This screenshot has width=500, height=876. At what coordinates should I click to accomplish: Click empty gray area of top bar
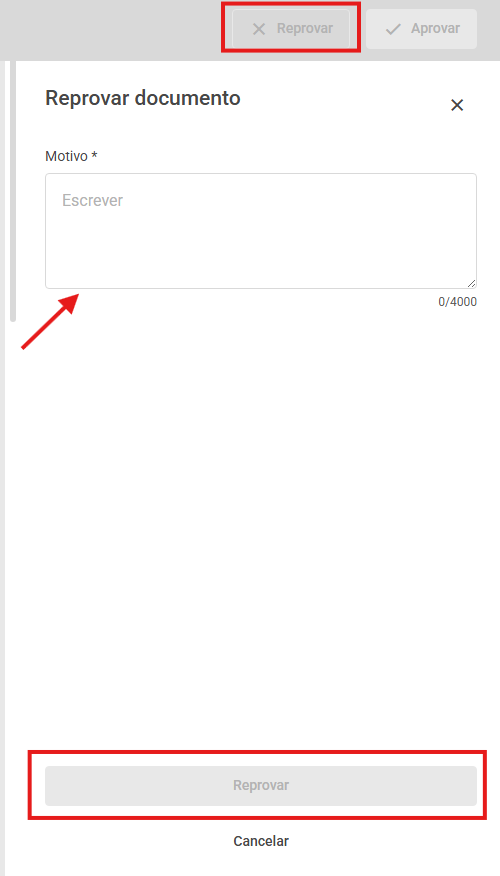tap(112, 29)
